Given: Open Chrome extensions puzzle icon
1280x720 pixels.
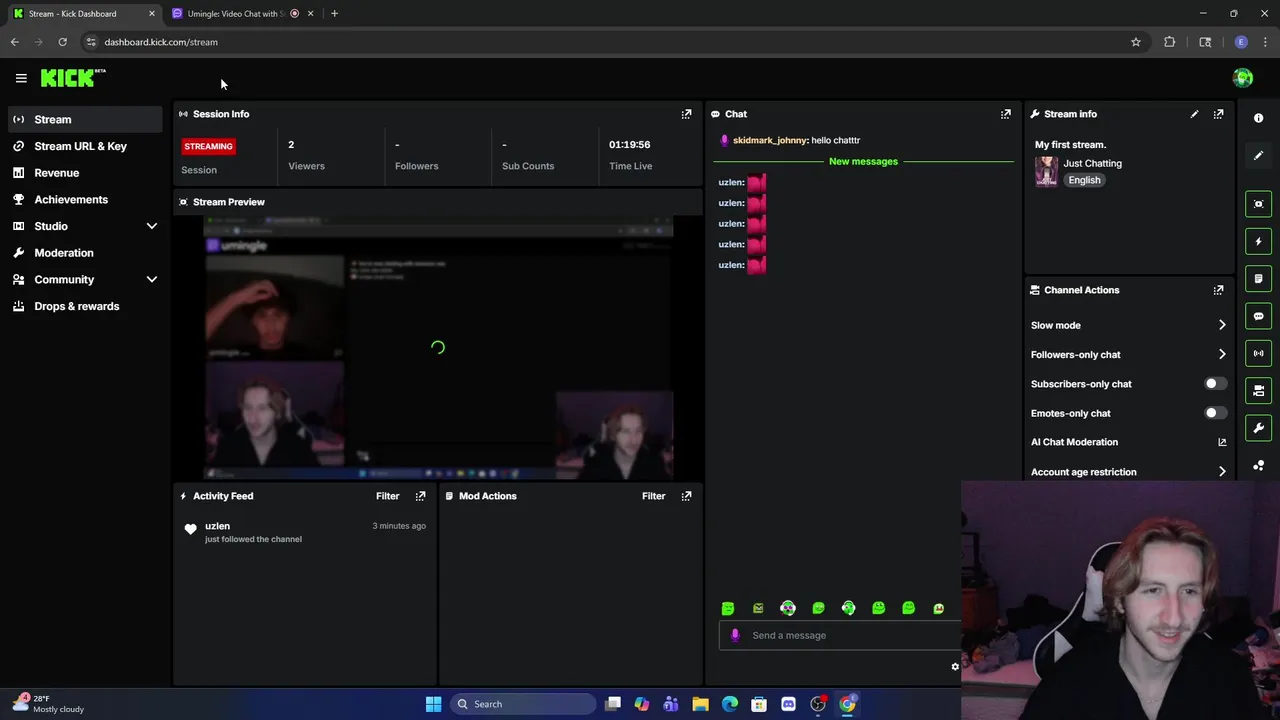Looking at the screenshot, I should [x=1169, y=42].
